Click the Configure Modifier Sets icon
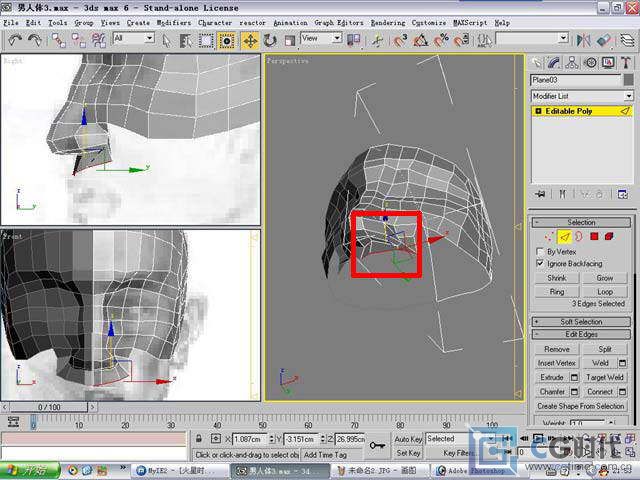 (623, 194)
